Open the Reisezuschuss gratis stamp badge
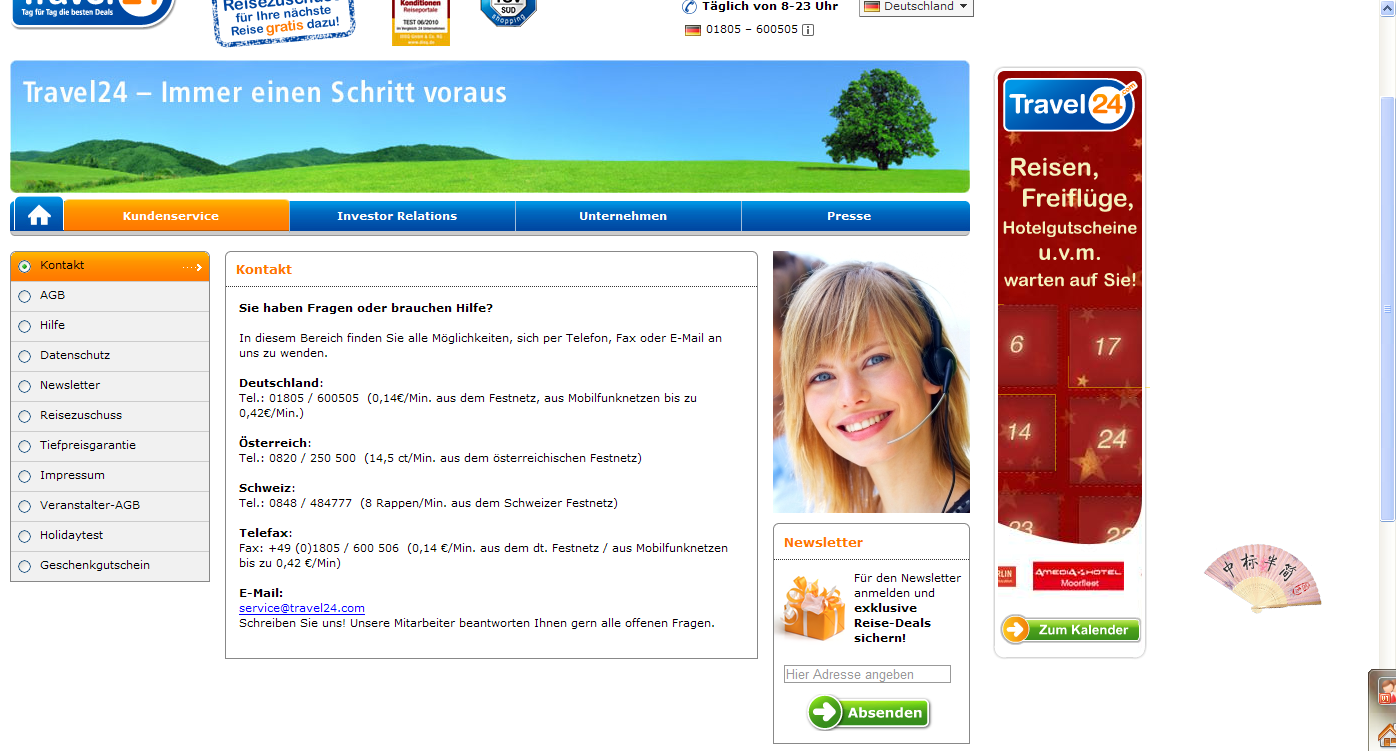The width and height of the screenshot is (1396, 751). coord(284,22)
